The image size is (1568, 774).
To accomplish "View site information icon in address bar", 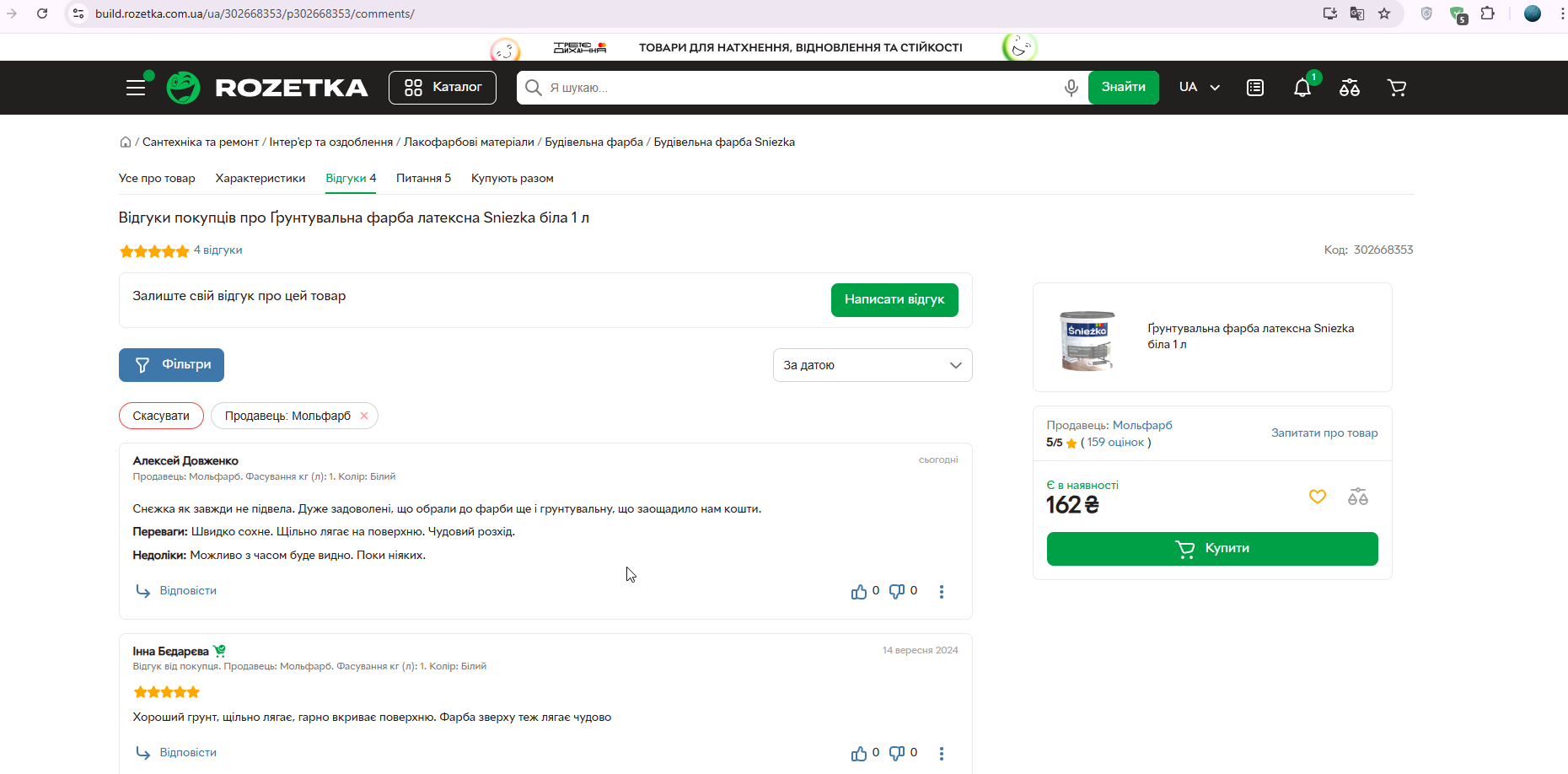I will coord(78,13).
